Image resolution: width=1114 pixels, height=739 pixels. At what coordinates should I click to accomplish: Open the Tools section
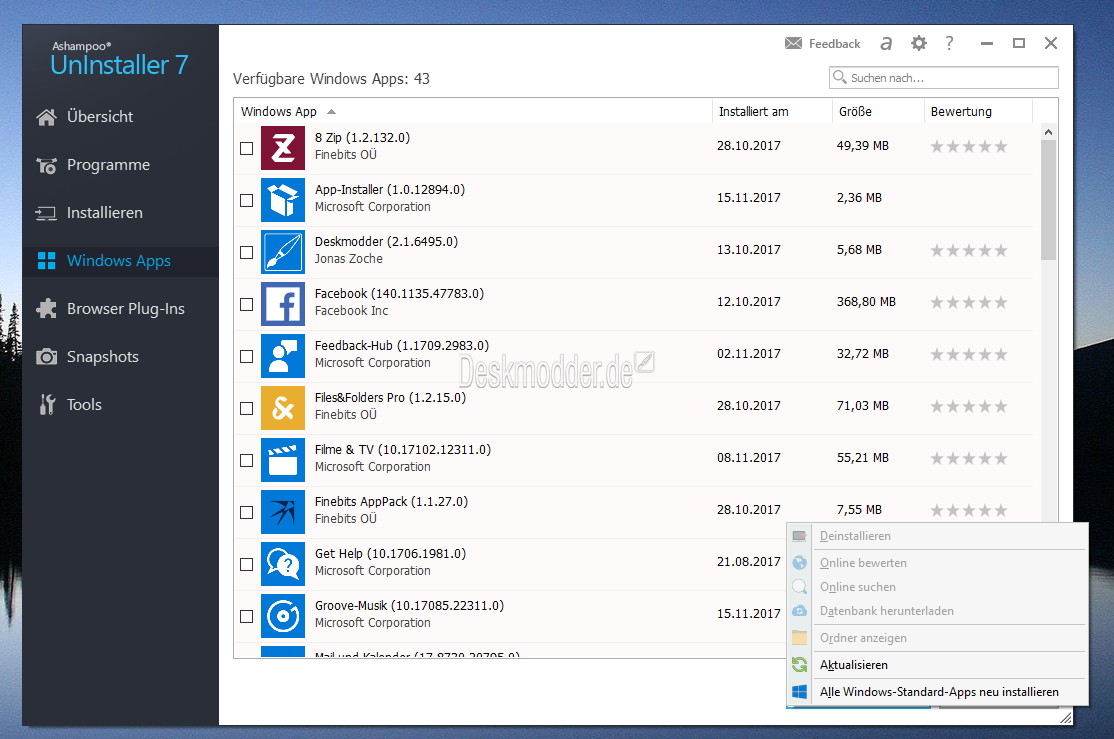(120, 404)
